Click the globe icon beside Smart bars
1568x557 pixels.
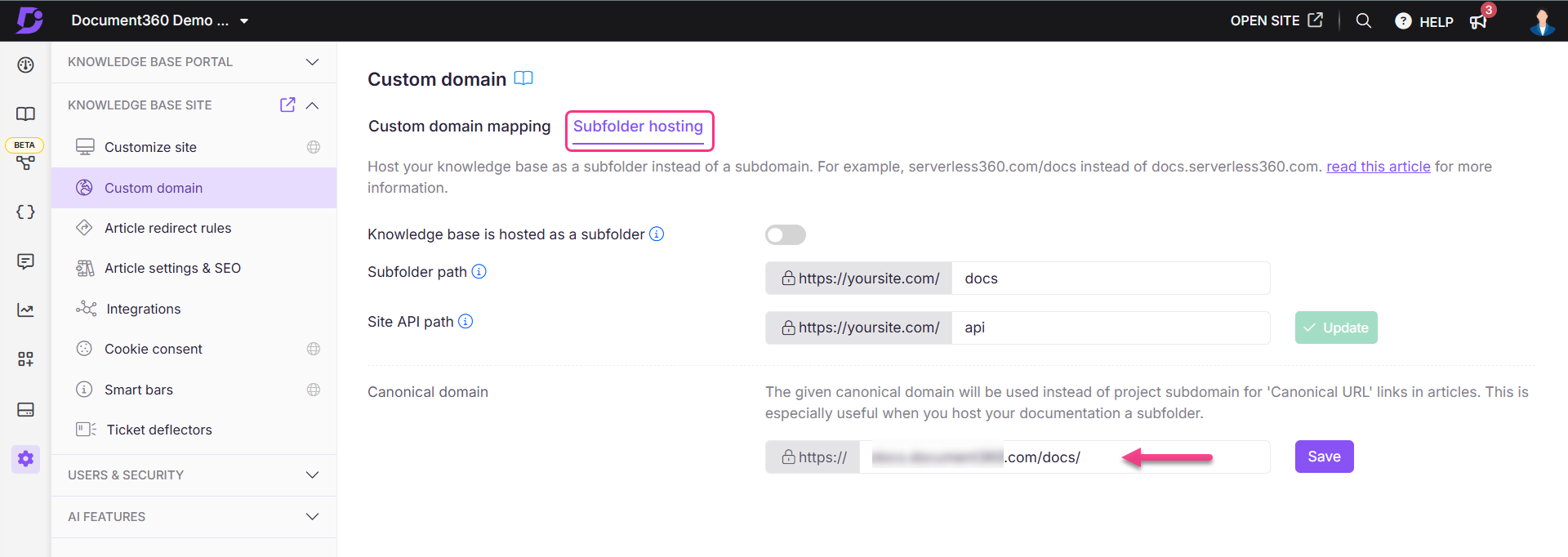[314, 390]
